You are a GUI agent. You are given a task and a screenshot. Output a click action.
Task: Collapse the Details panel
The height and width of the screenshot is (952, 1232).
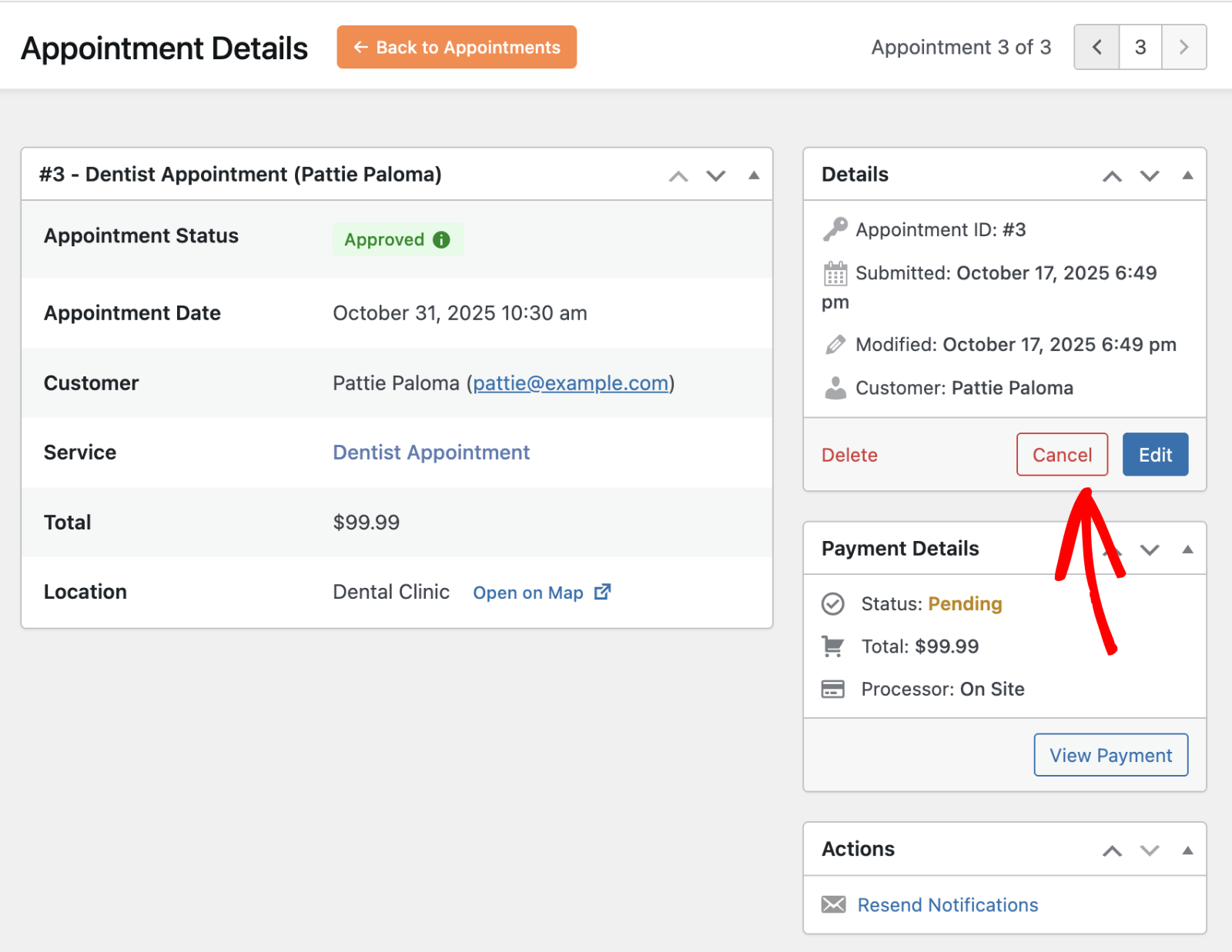[x=1187, y=175]
